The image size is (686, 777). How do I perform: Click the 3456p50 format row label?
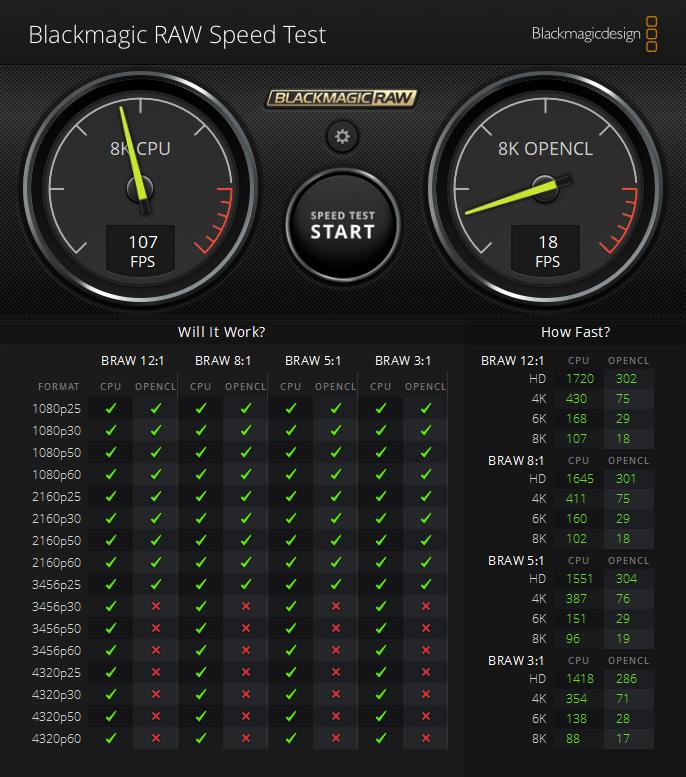point(57,628)
